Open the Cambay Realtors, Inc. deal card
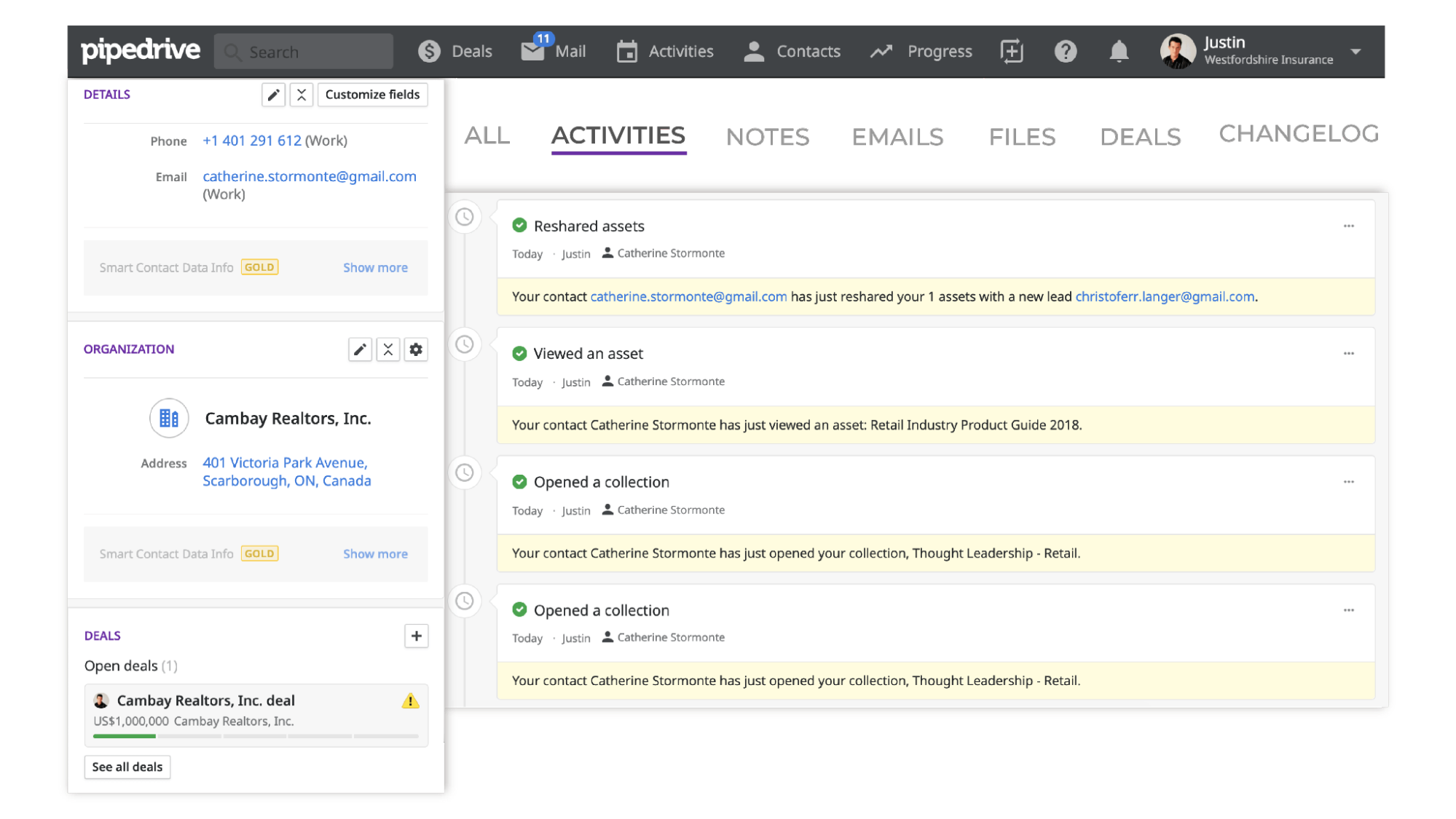The image size is (1456, 819). (256, 715)
